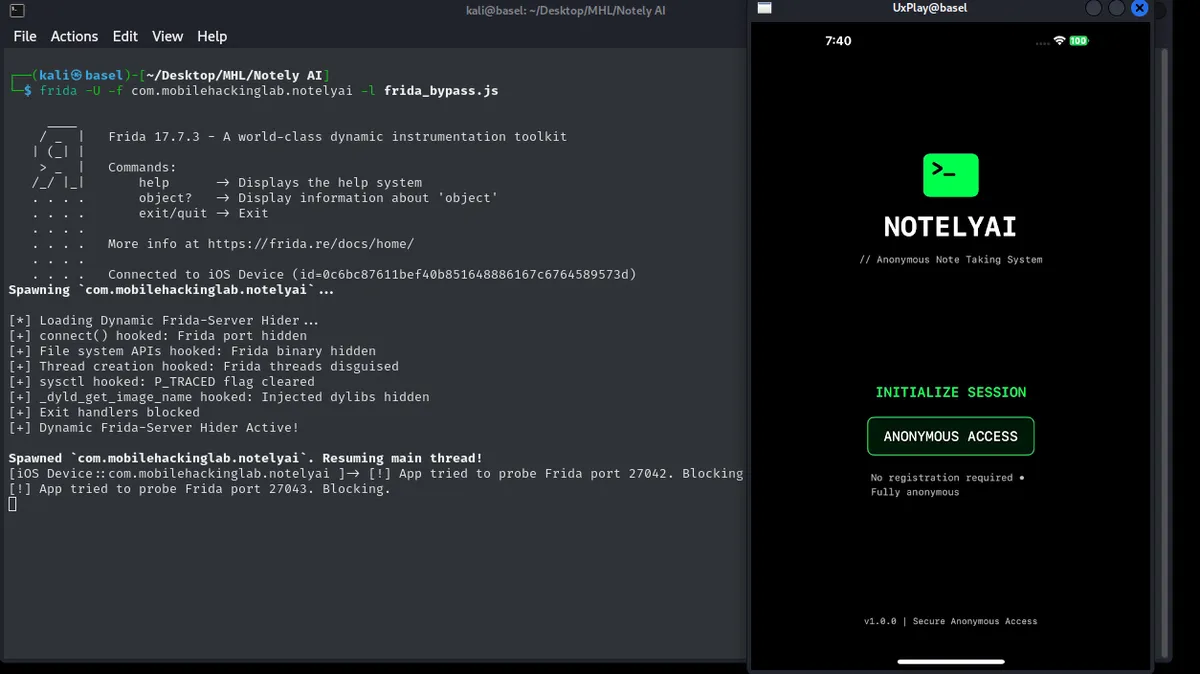
Task: Click the 'object?' command hint line
Action: pyautogui.click(x=318, y=198)
